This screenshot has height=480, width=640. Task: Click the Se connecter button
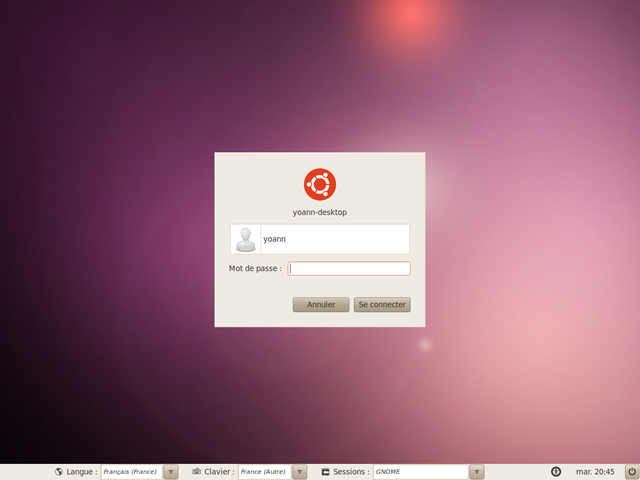tap(382, 304)
